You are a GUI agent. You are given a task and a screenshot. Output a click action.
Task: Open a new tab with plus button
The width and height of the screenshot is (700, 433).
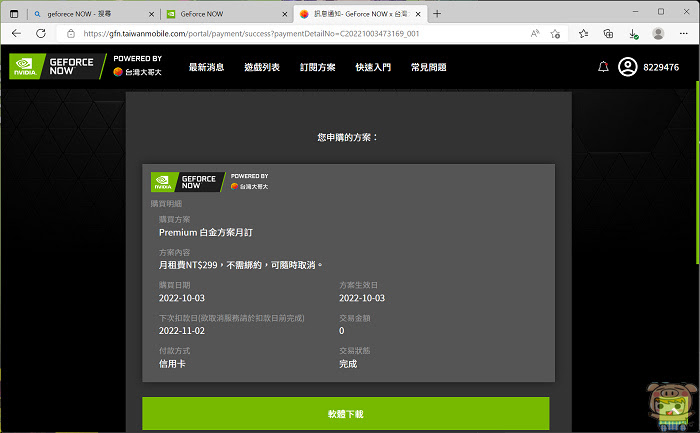point(437,14)
